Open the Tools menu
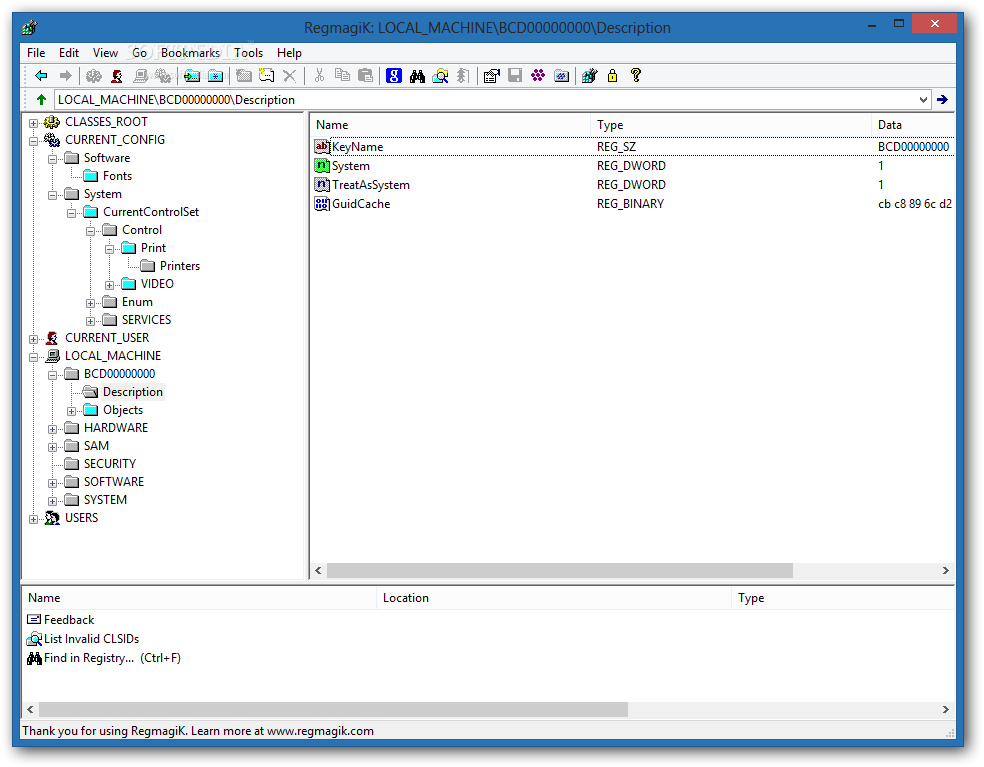Image resolution: width=984 pixels, height=767 pixels. point(249,53)
